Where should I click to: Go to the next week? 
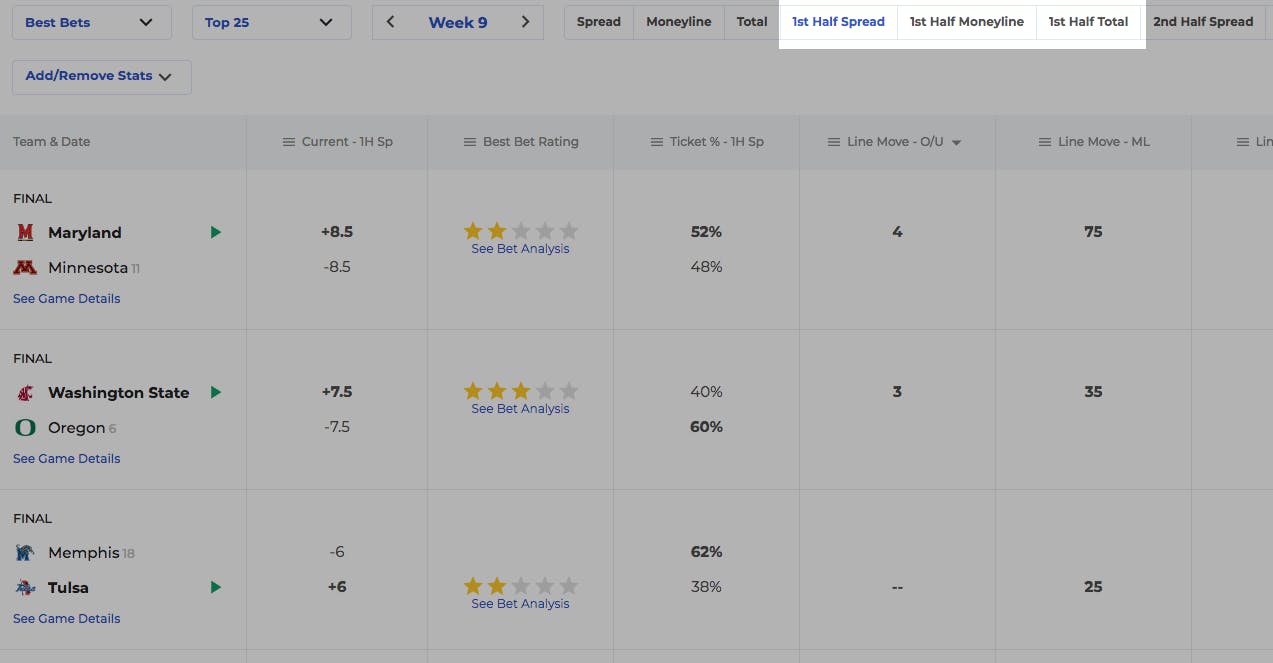(x=526, y=22)
